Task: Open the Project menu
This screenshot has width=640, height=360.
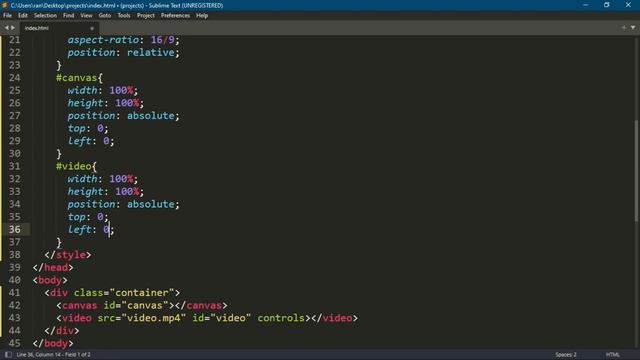Action: [x=146, y=16]
